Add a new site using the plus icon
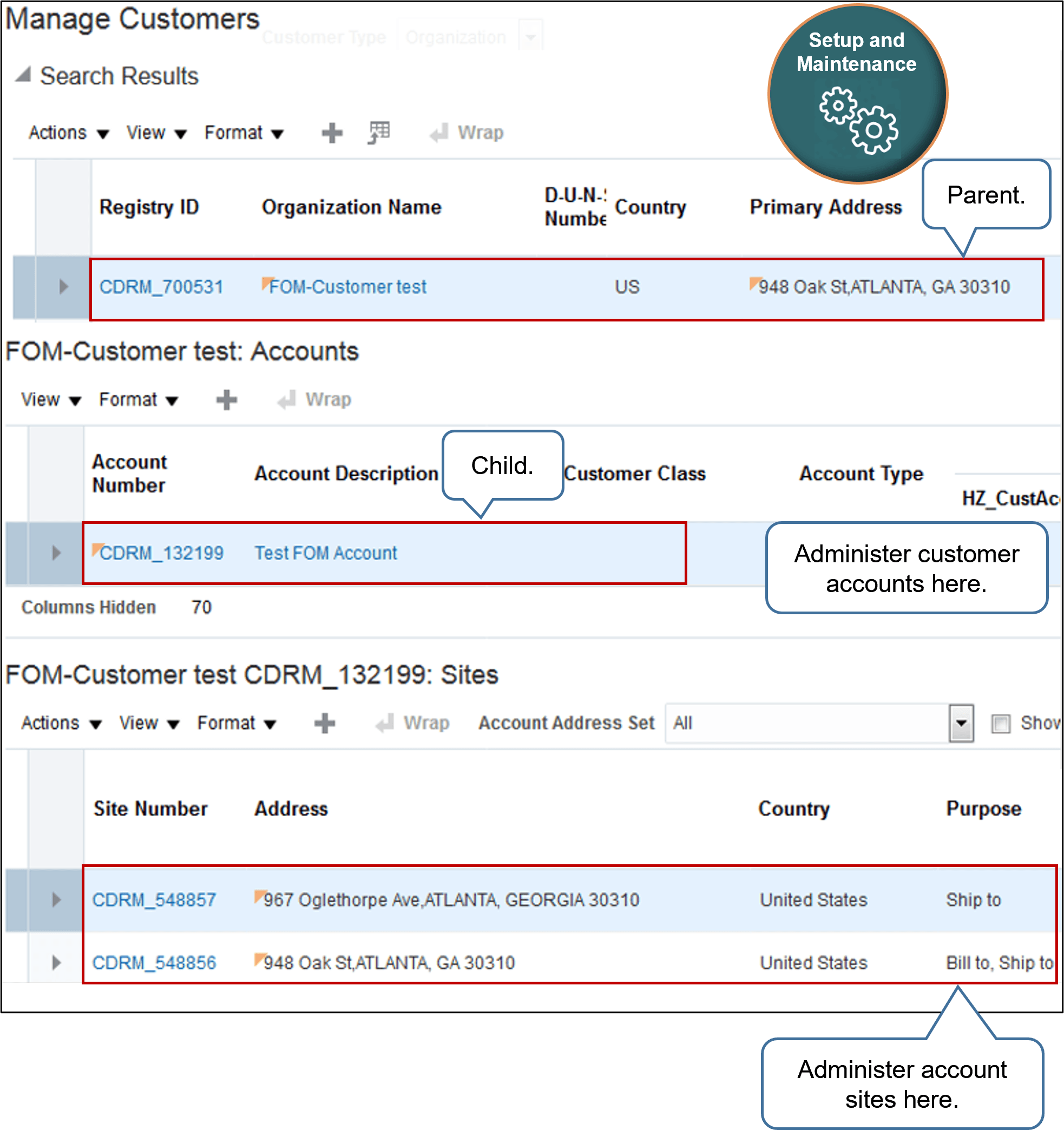The height and width of the screenshot is (1130, 1064). [x=324, y=723]
